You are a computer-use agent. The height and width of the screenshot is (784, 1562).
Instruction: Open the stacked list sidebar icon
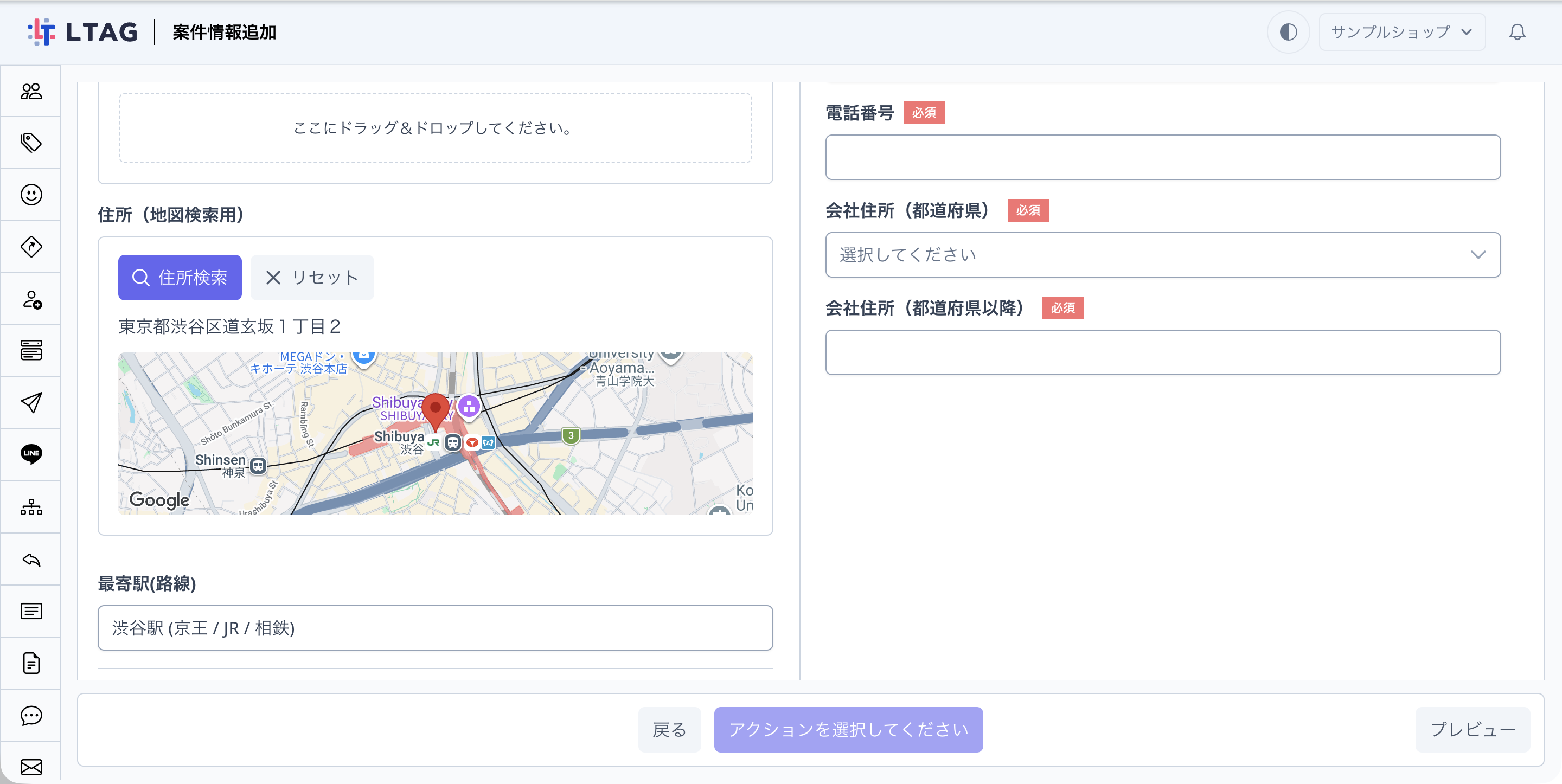(31, 350)
